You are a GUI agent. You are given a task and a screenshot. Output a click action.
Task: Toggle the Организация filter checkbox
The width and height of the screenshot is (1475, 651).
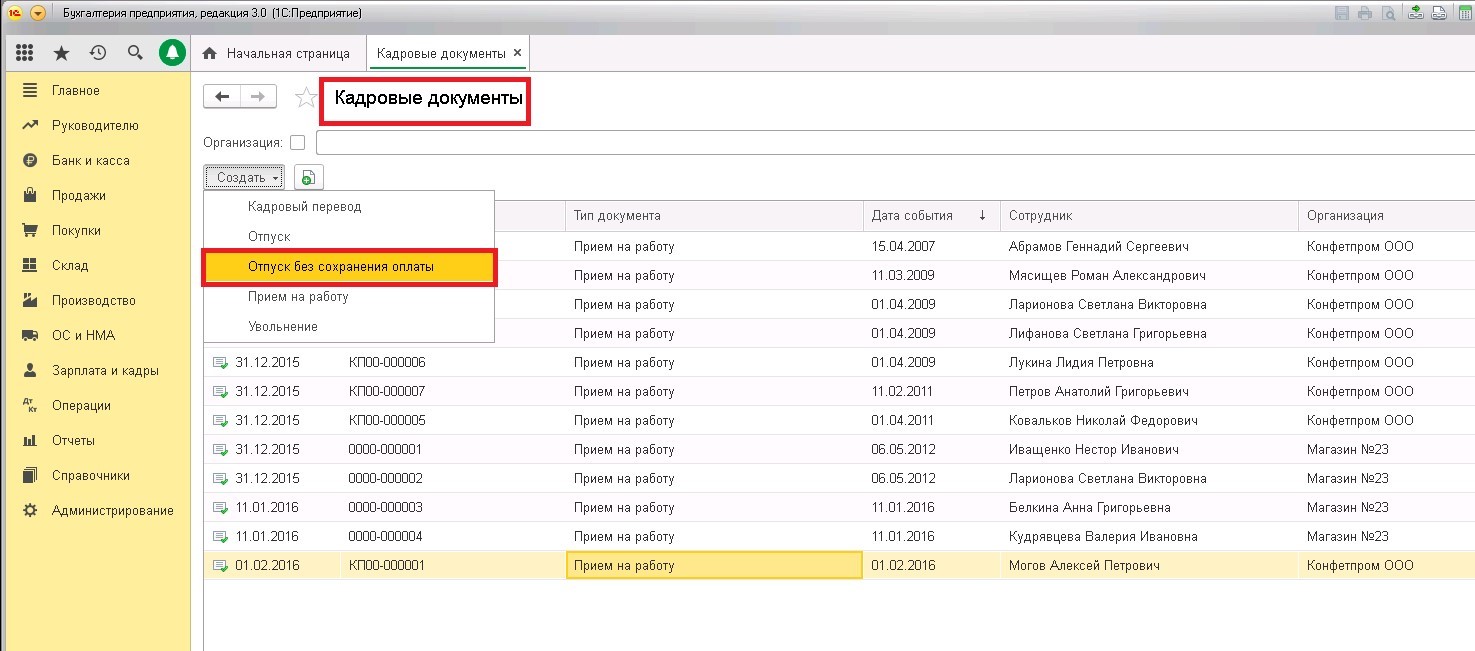point(297,143)
